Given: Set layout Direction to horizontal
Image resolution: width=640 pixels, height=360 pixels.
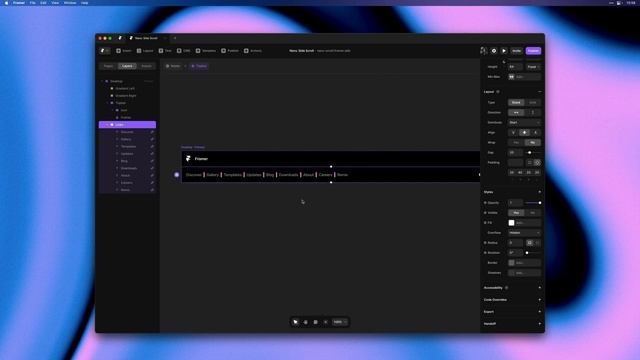Looking at the screenshot, I should 516,112.
